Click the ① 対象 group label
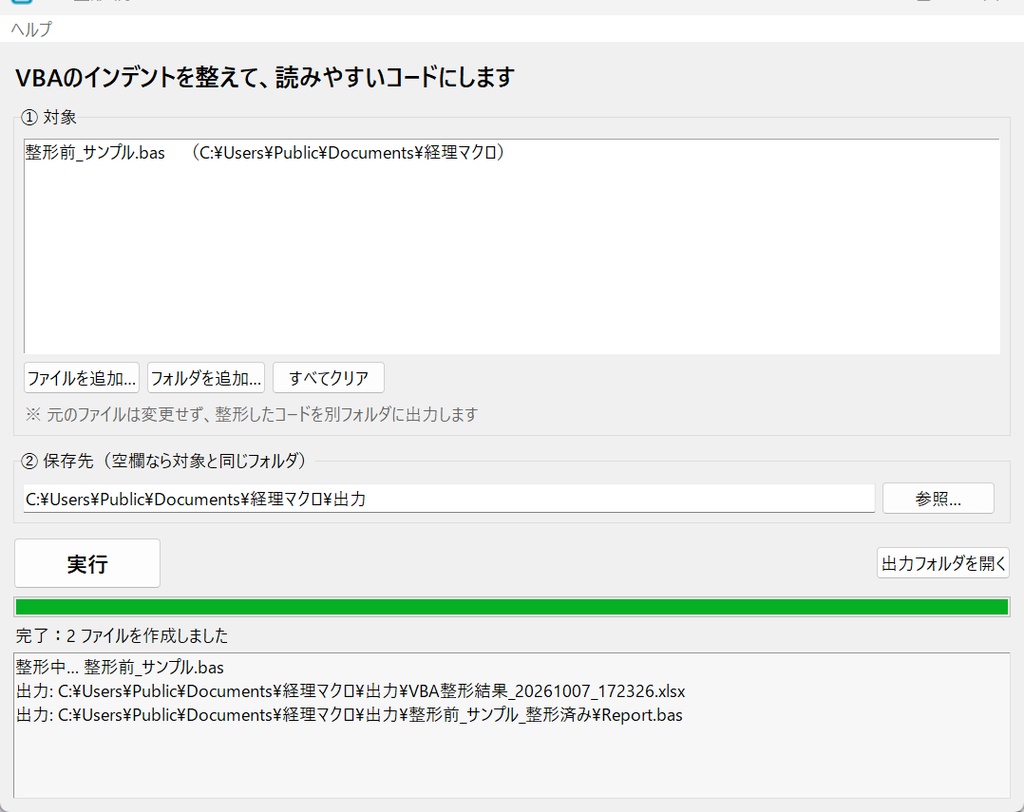The height and width of the screenshot is (812, 1024). tap(49, 118)
